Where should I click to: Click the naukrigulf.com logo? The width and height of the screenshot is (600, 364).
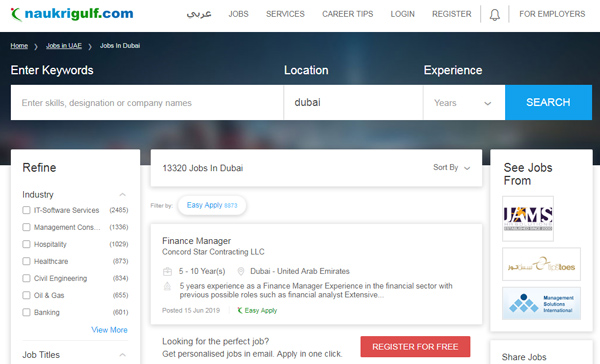pyautogui.click(x=72, y=14)
